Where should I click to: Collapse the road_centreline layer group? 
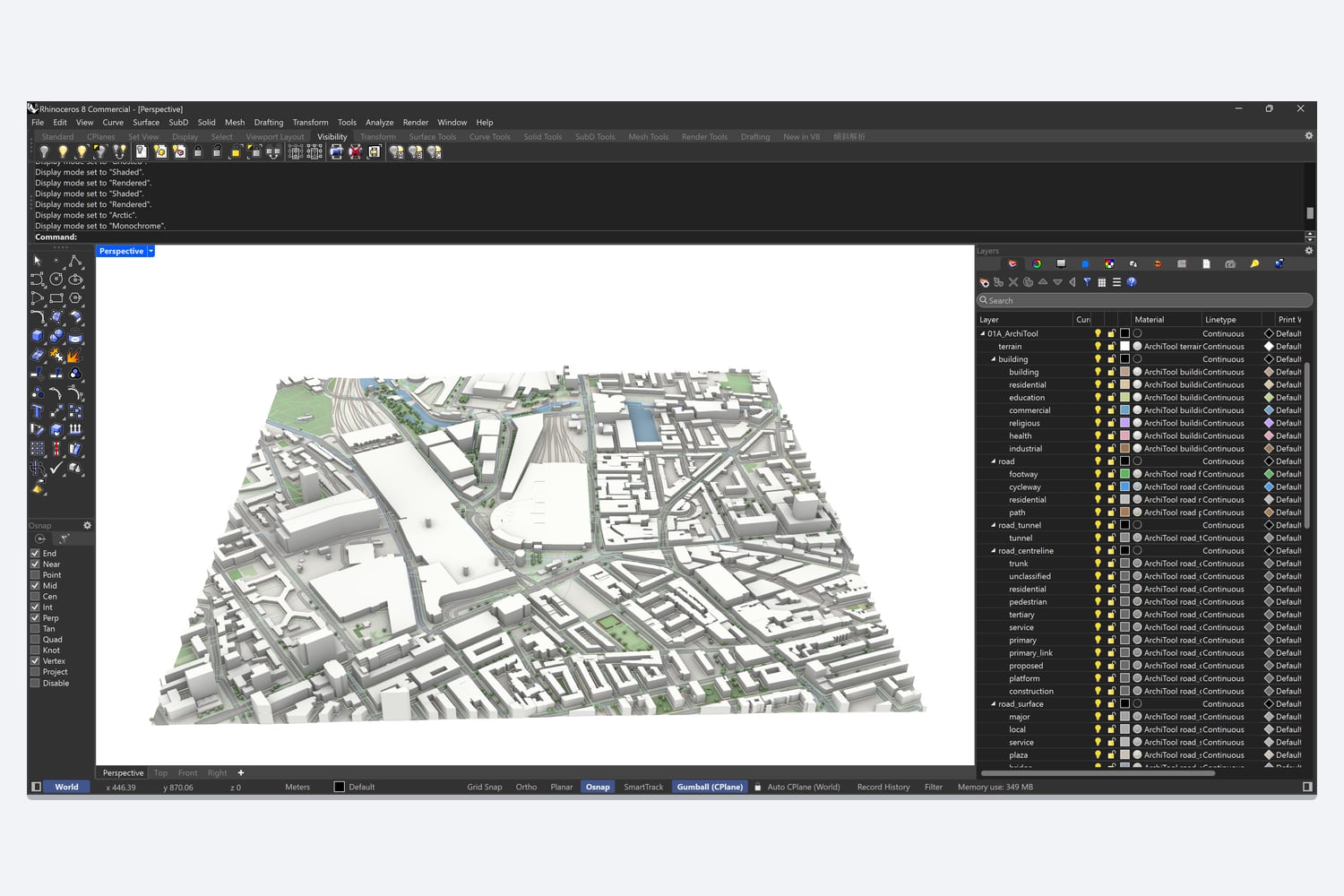(993, 551)
